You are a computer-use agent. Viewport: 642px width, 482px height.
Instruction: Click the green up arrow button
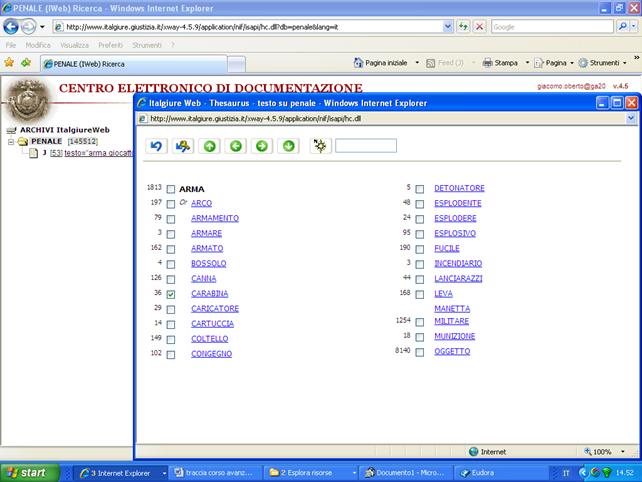(209, 146)
